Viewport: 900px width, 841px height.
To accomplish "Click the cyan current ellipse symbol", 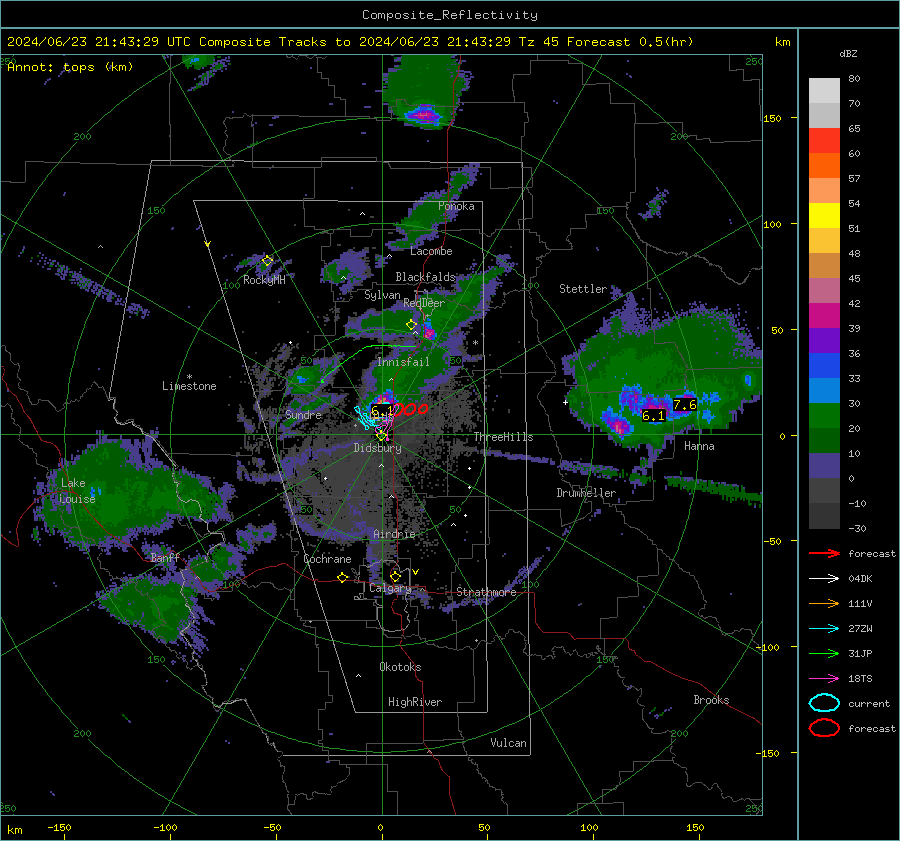I will point(824,703).
